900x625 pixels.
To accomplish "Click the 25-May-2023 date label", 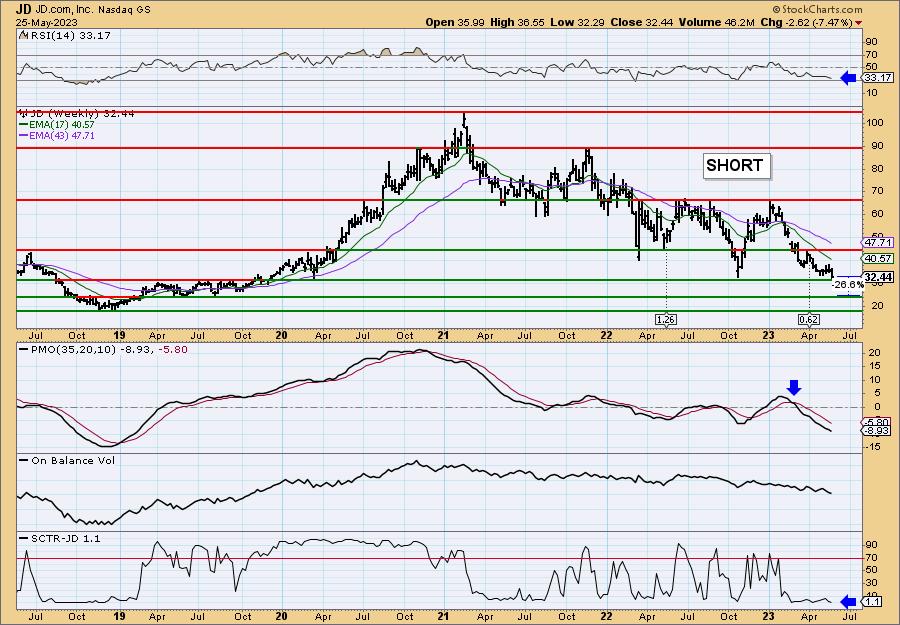I will pos(46,22).
